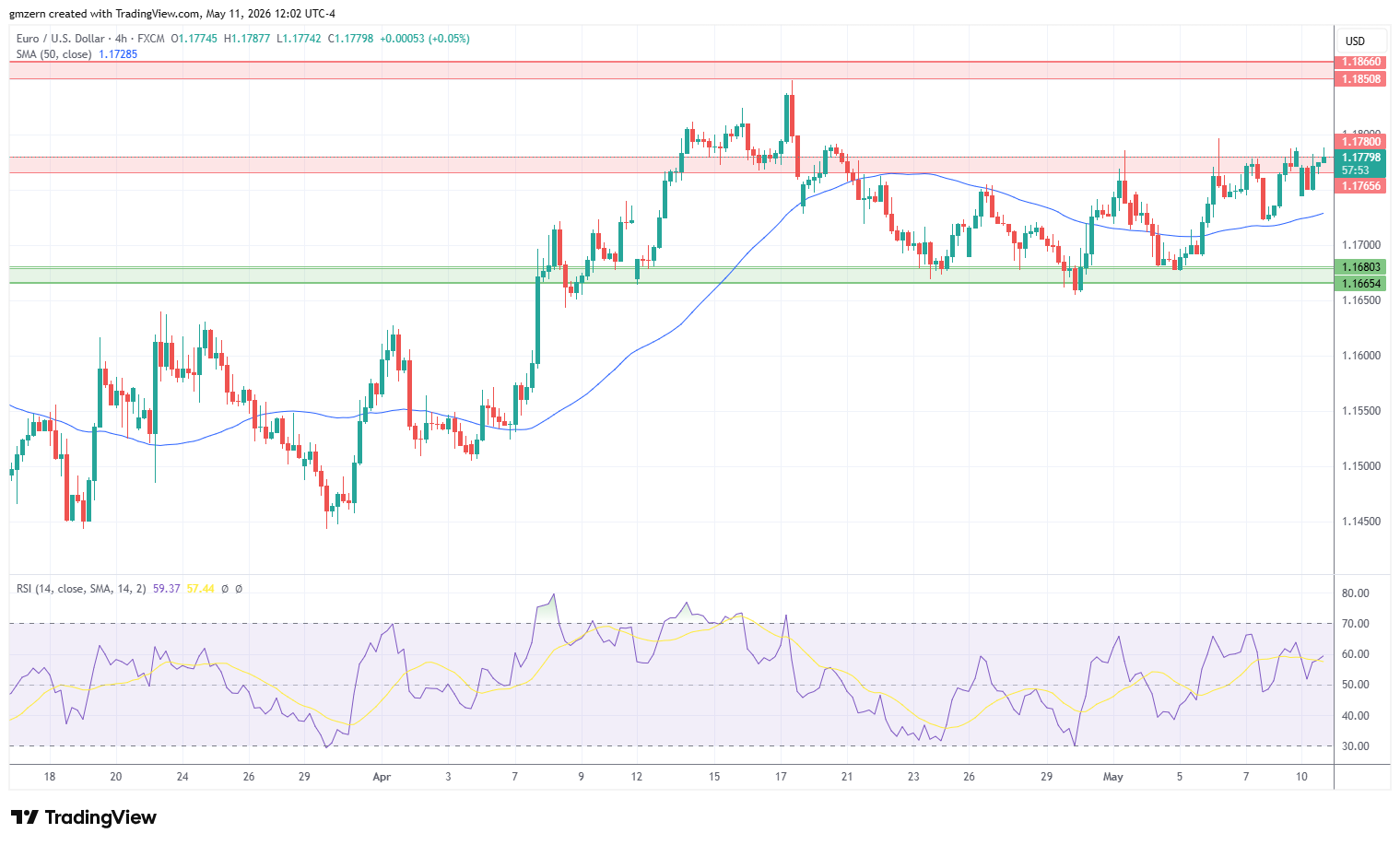Click the change value +0.00053 (+0.05%)

425,39
